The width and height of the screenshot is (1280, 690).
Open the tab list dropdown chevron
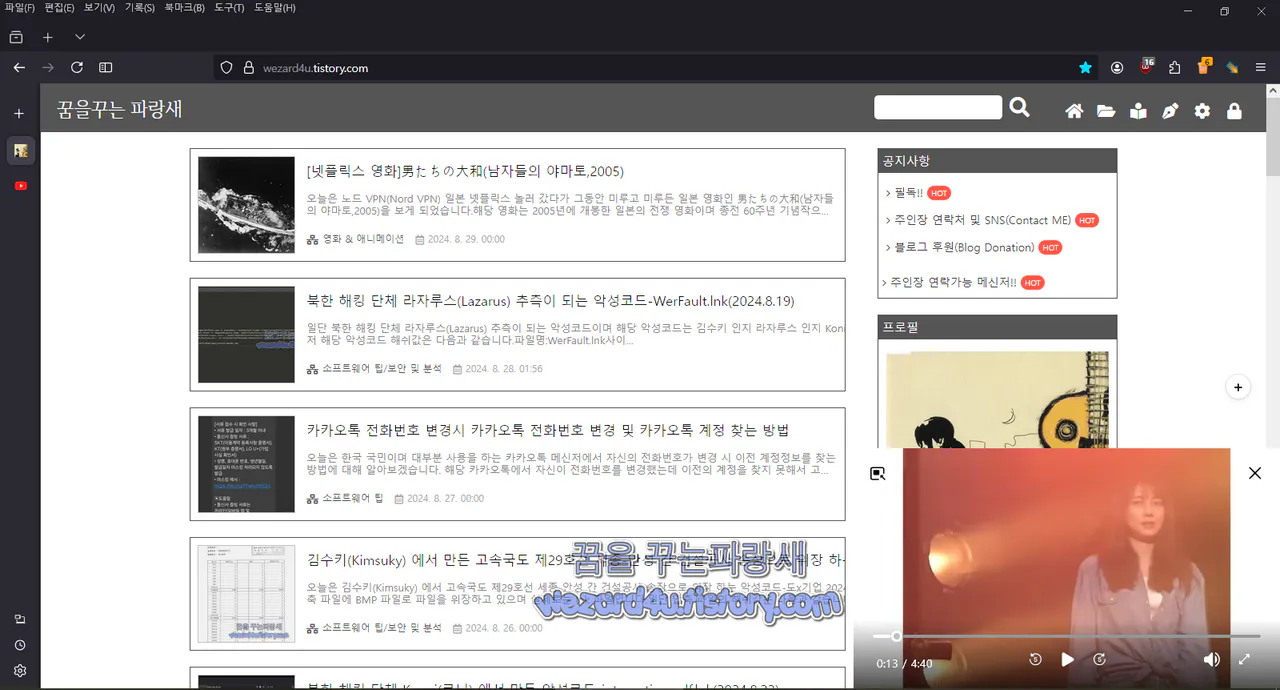click(x=78, y=35)
